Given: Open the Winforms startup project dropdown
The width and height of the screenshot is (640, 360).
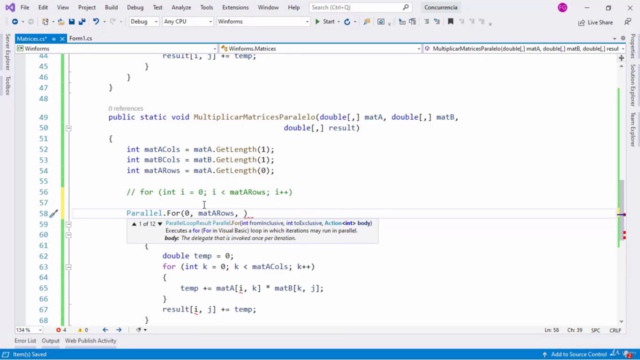Looking at the screenshot, I should [x=263, y=22].
